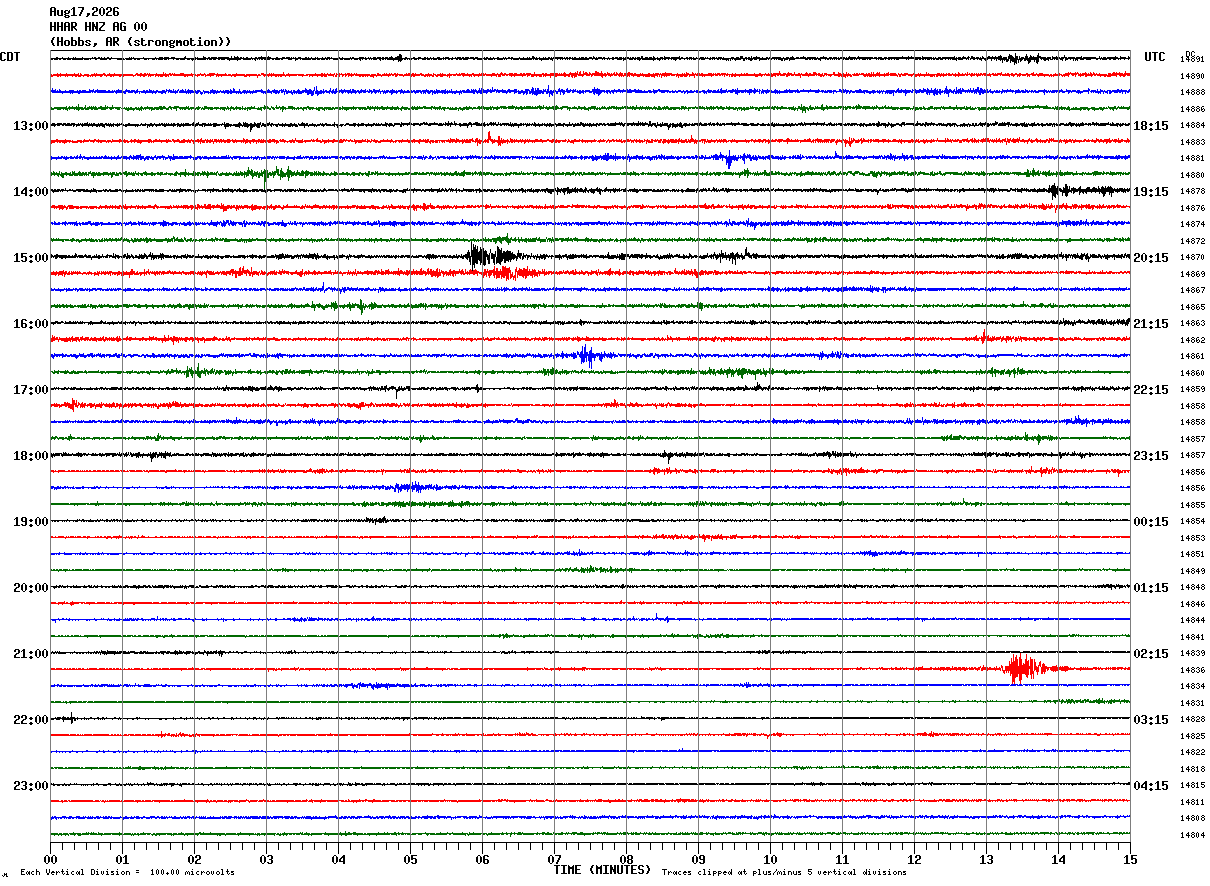The width and height of the screenshot is (1210, 886).
Task: Click minute 15 on the time axis
Action: (x=1130, y=859)
